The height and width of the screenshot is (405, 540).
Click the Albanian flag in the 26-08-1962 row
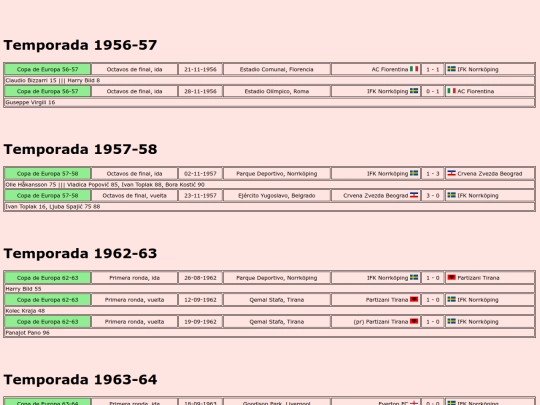(451, 278)
